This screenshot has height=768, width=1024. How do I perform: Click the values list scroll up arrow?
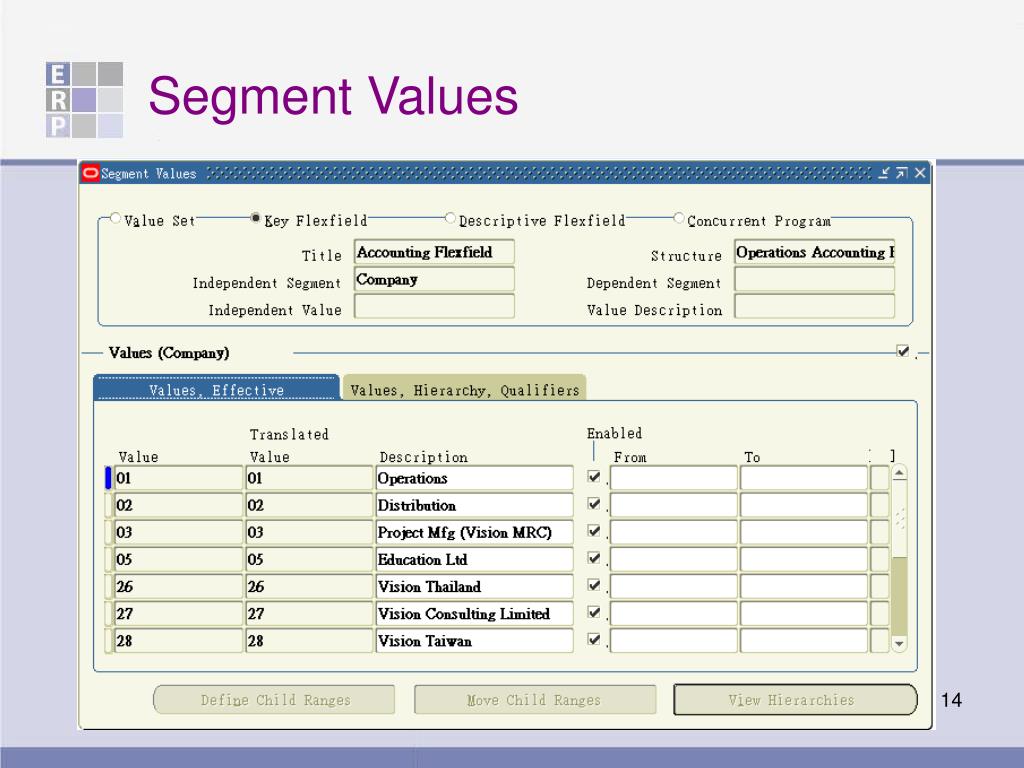tap(899, 473)
